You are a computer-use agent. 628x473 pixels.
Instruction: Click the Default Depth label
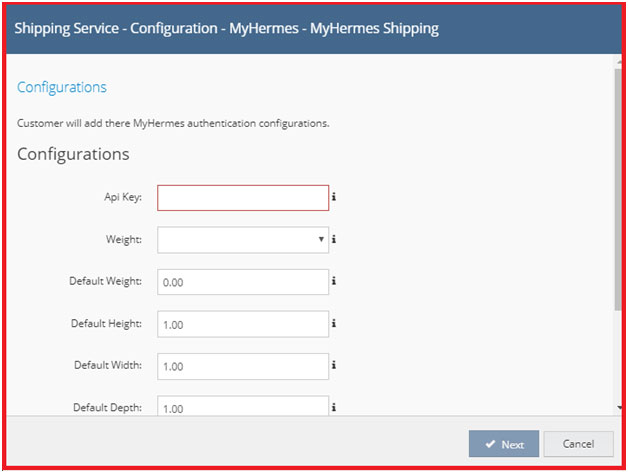click(107, 407)
